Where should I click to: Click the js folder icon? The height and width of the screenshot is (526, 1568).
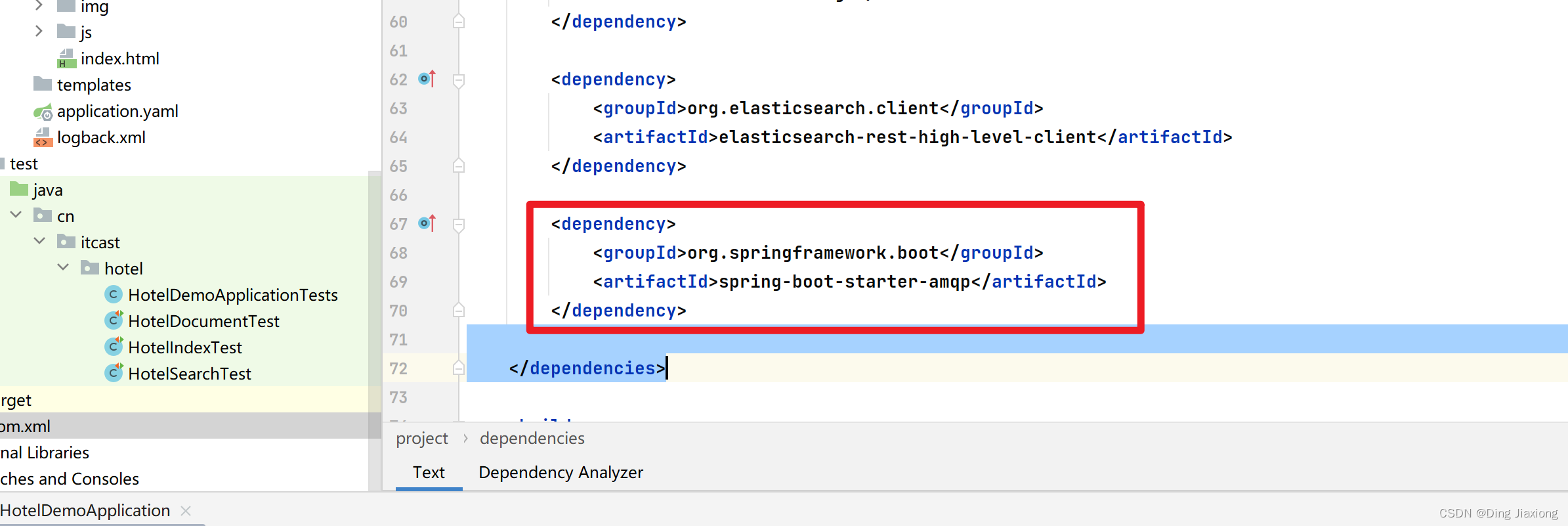[66, 31]
